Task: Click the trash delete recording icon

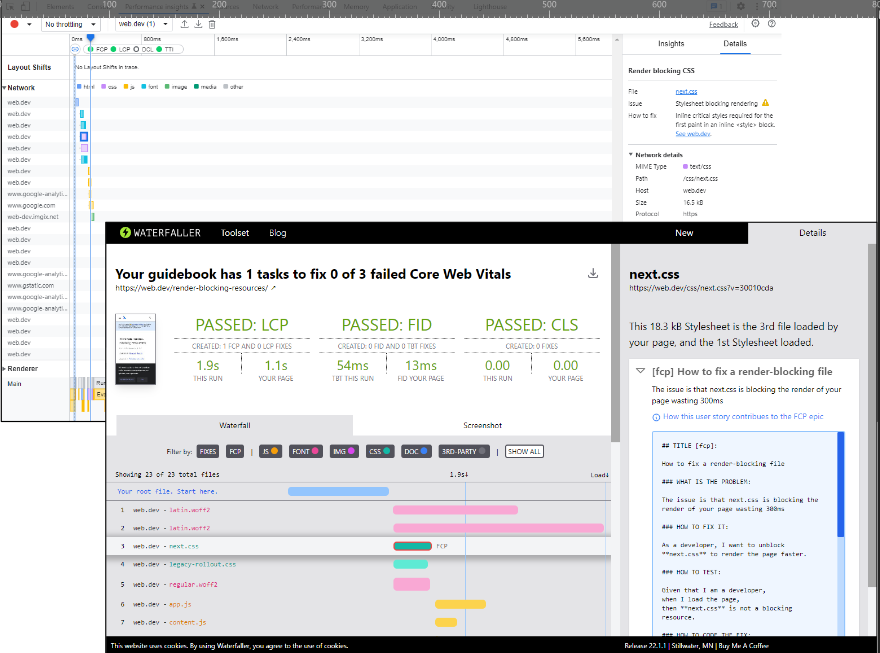Action: point(212,24)
